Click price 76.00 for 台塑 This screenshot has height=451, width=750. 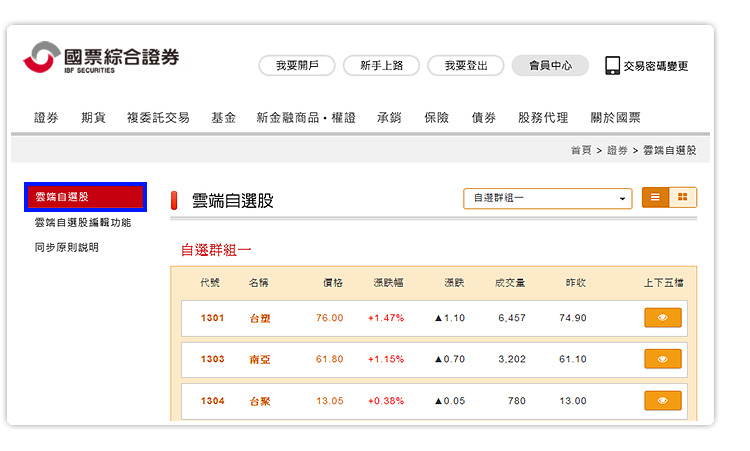(330, 318)
